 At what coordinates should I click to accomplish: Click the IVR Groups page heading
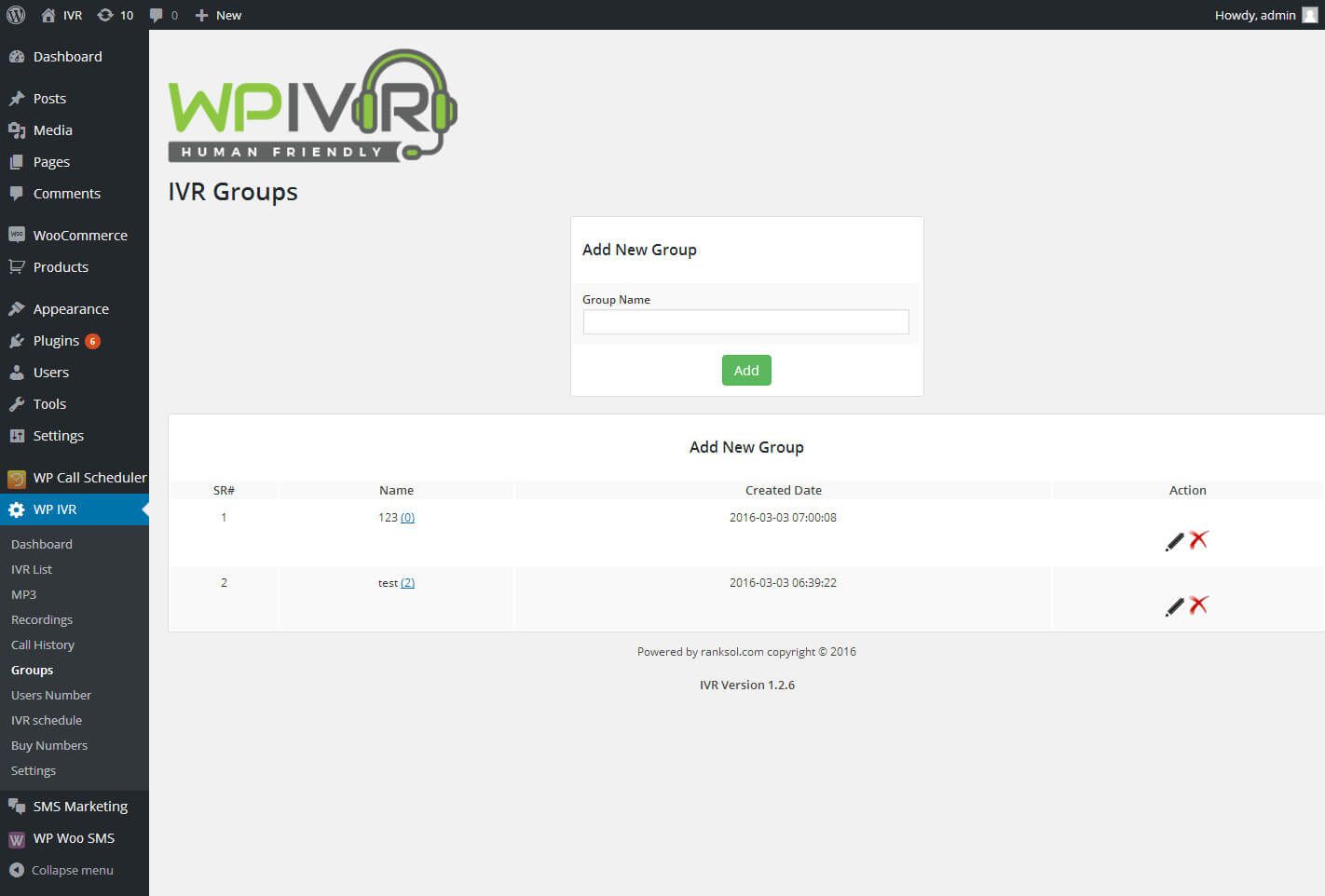(233, 192)
